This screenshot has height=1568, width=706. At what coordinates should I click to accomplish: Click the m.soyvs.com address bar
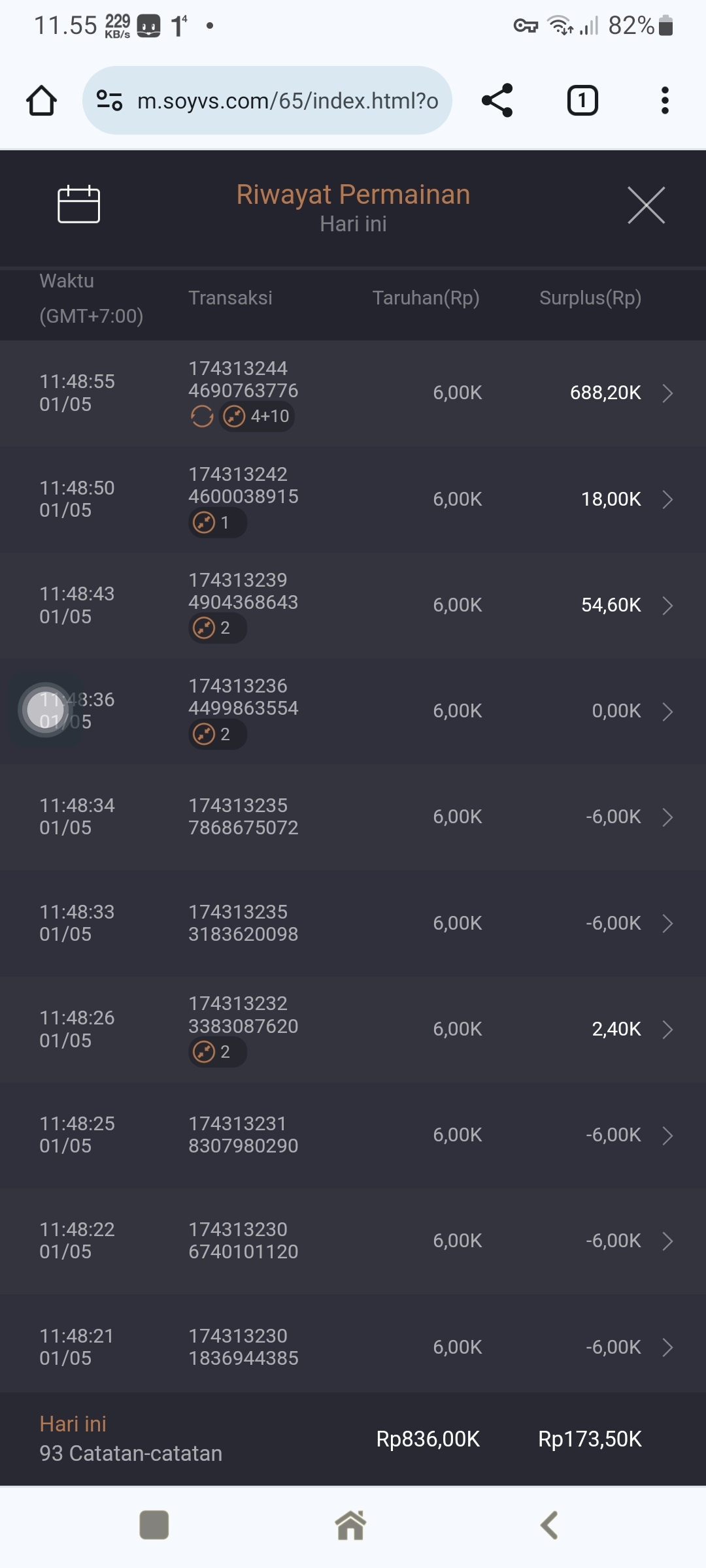coord(288,101)
